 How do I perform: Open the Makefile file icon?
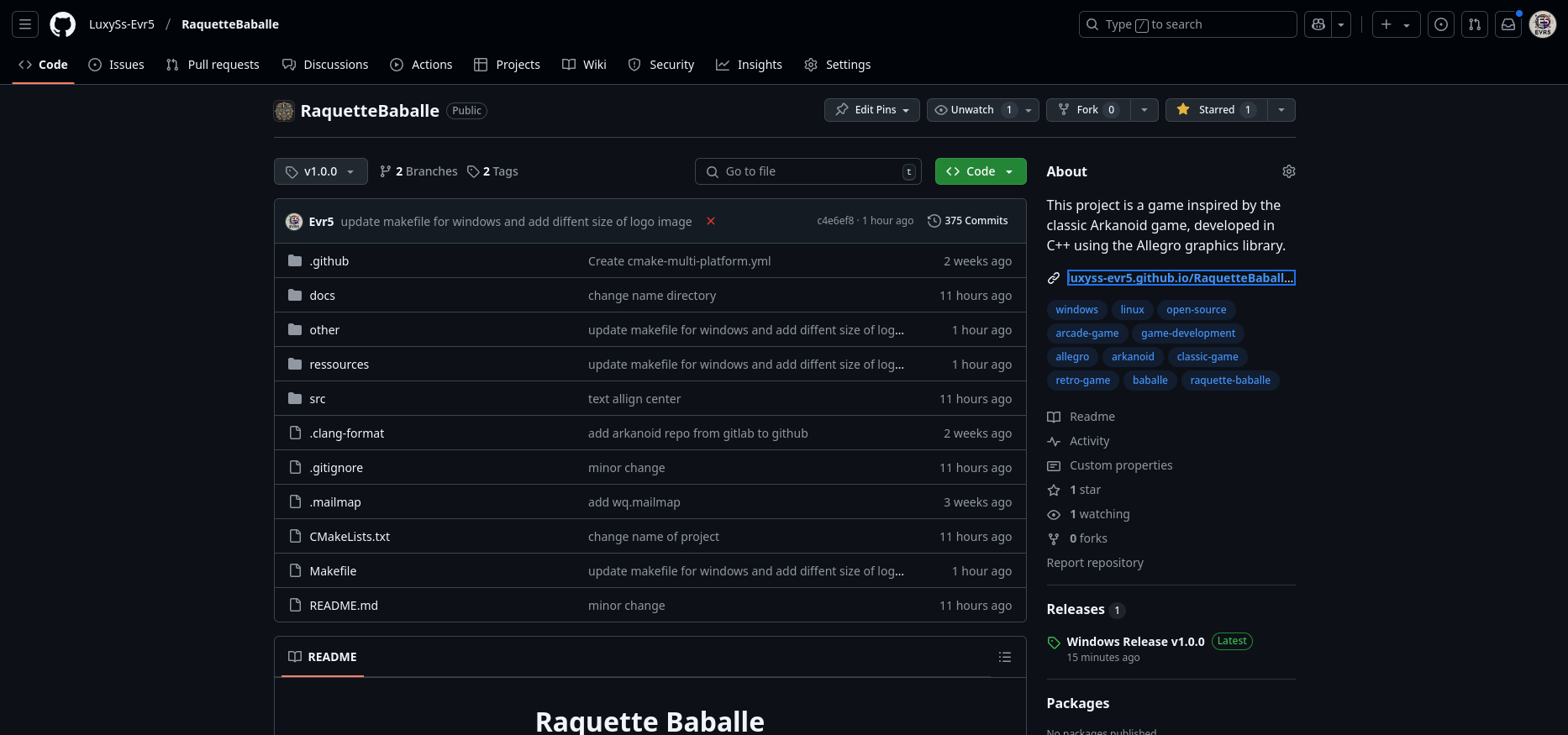(295, 570)
